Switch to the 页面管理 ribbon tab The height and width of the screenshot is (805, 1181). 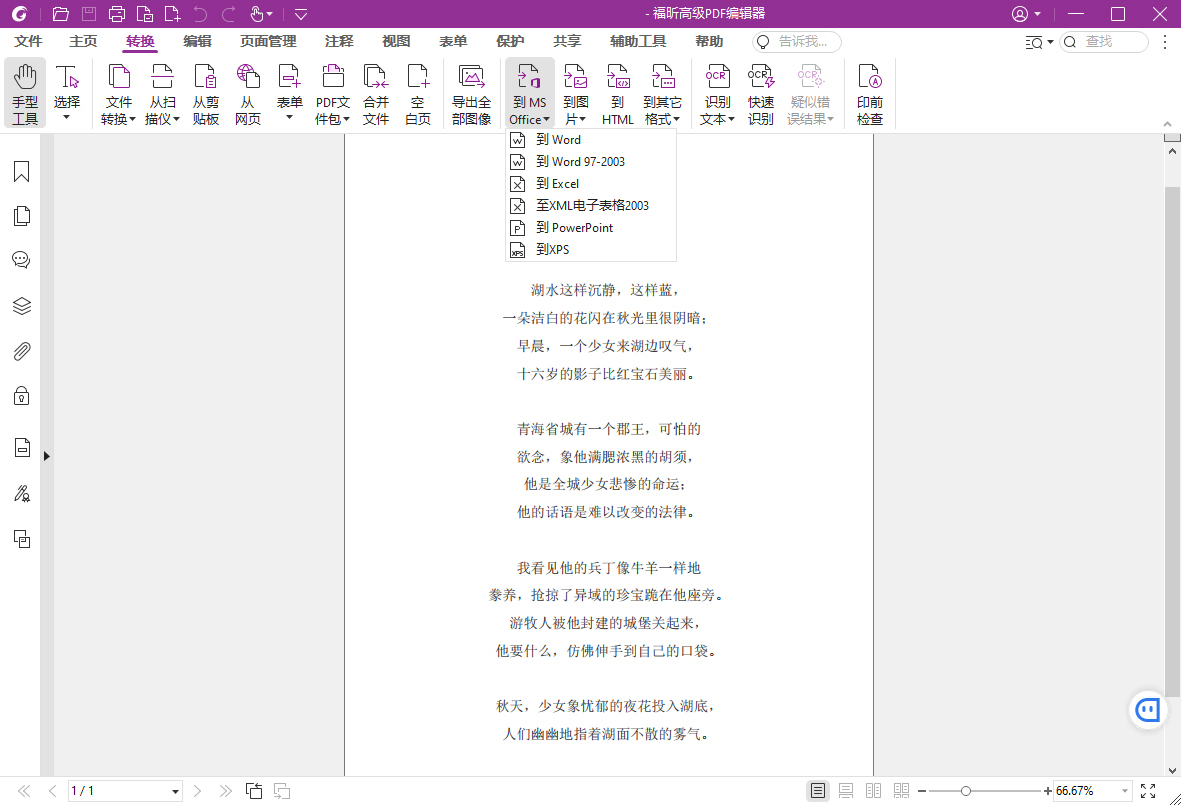coord(267,41)
